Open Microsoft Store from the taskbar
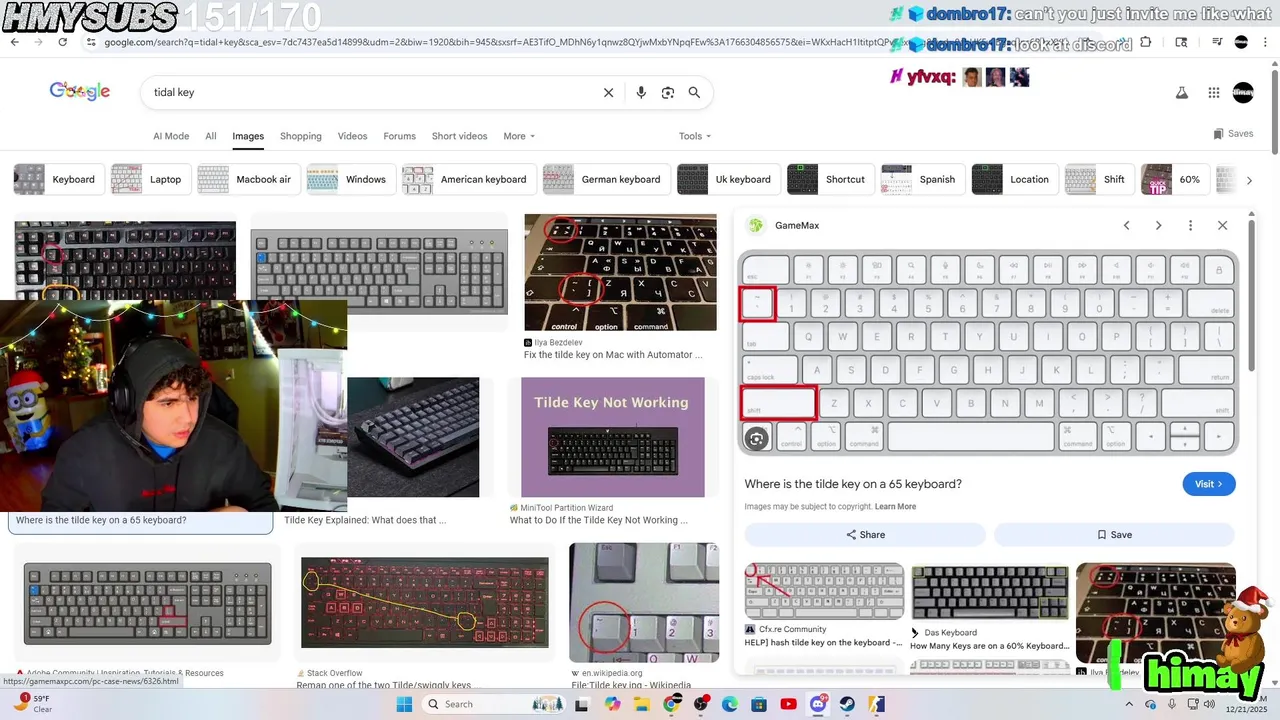 (x=759, y=704)
